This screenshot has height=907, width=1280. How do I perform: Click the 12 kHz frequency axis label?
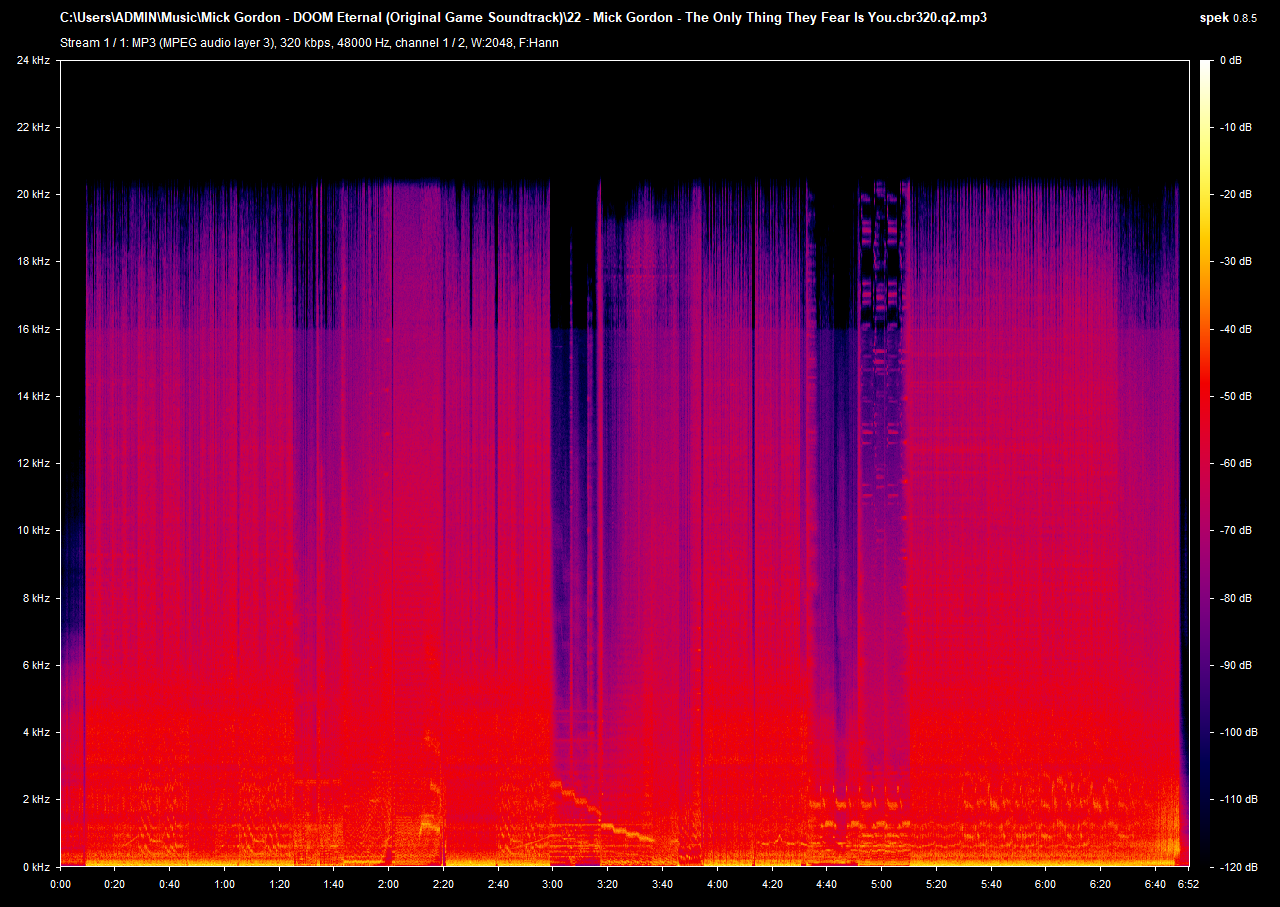coord(33,463)
